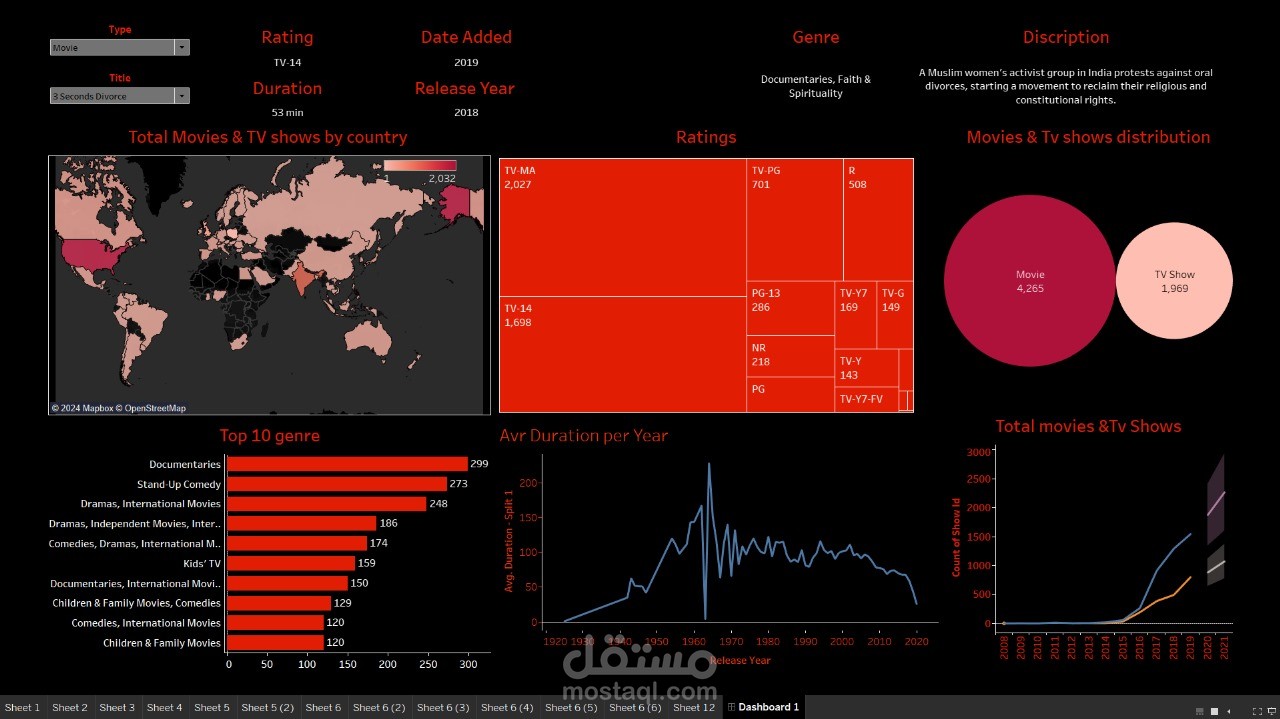
Task: Open the Type filter dropdown
Action: click(181, 46)
